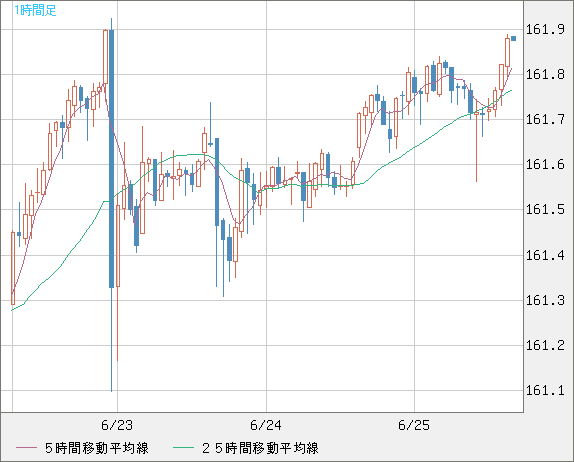Viewport: 574px width, 462px height.
Task: Click the latest small blue candle at chart's right end
Action: pos(514,38)
